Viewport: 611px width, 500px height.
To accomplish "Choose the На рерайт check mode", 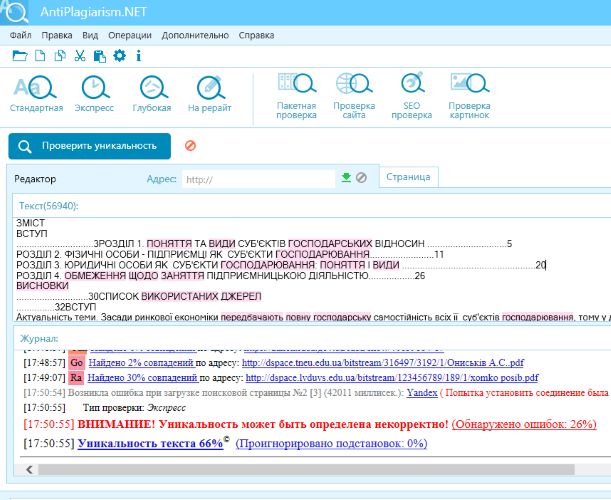I will click(x=210, y=94).
